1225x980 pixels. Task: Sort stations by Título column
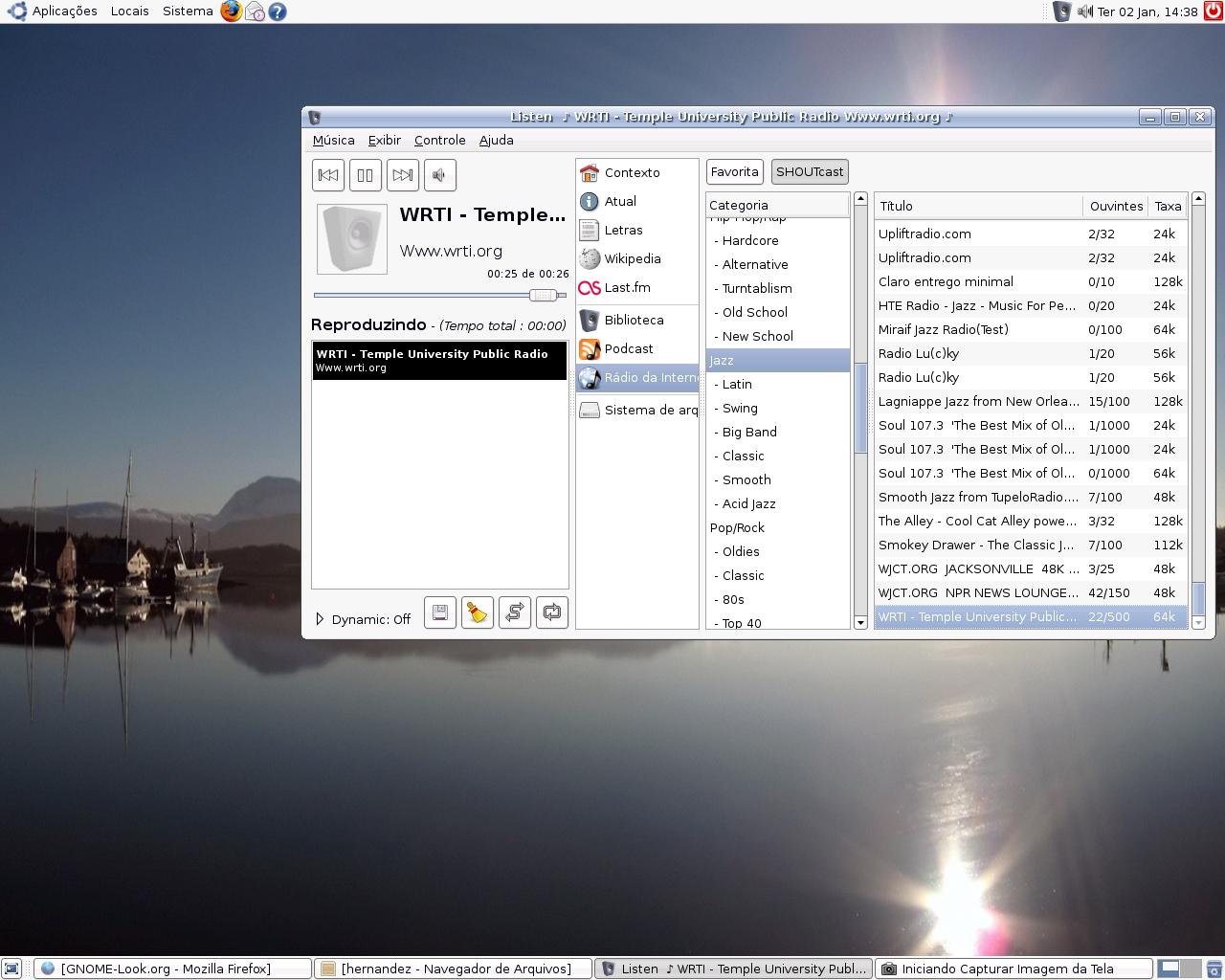pyautogui.click(x=978, y=206)
